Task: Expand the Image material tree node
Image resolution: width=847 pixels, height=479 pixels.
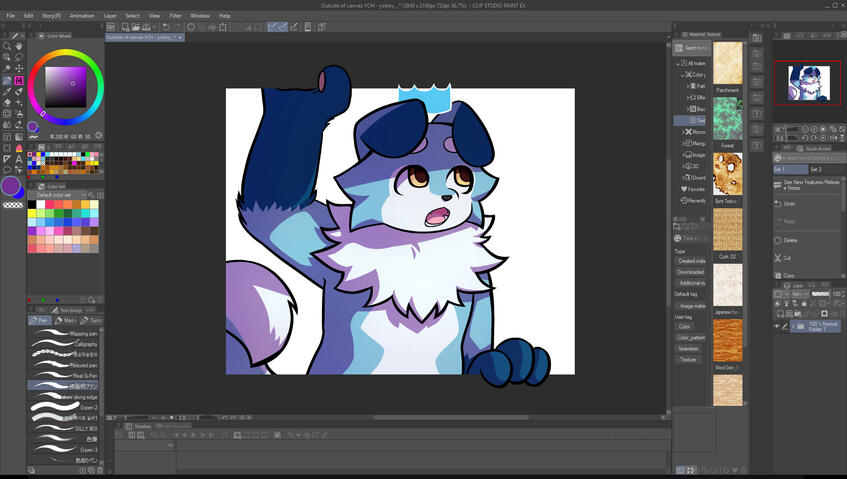Action: [x=683, y=154]
